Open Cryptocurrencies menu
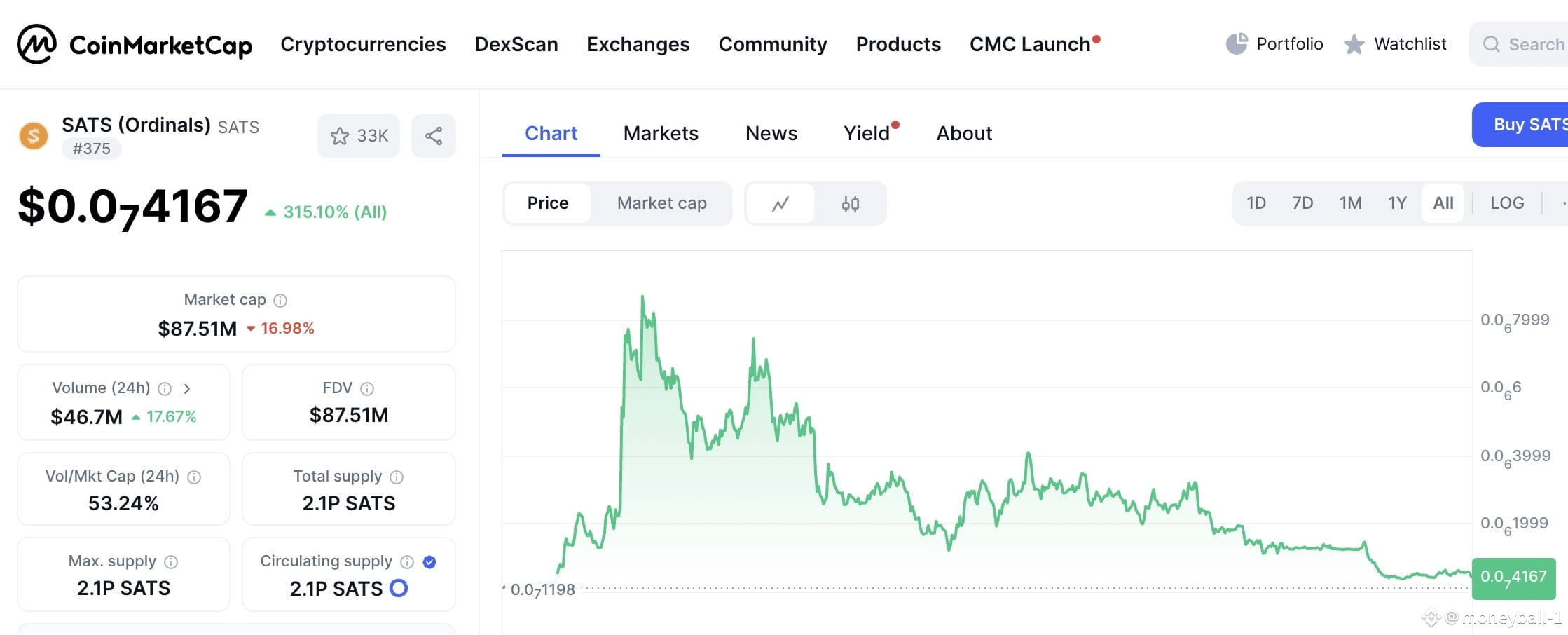Viewport: 1568px width, 635px height. (x=363, y=44)
